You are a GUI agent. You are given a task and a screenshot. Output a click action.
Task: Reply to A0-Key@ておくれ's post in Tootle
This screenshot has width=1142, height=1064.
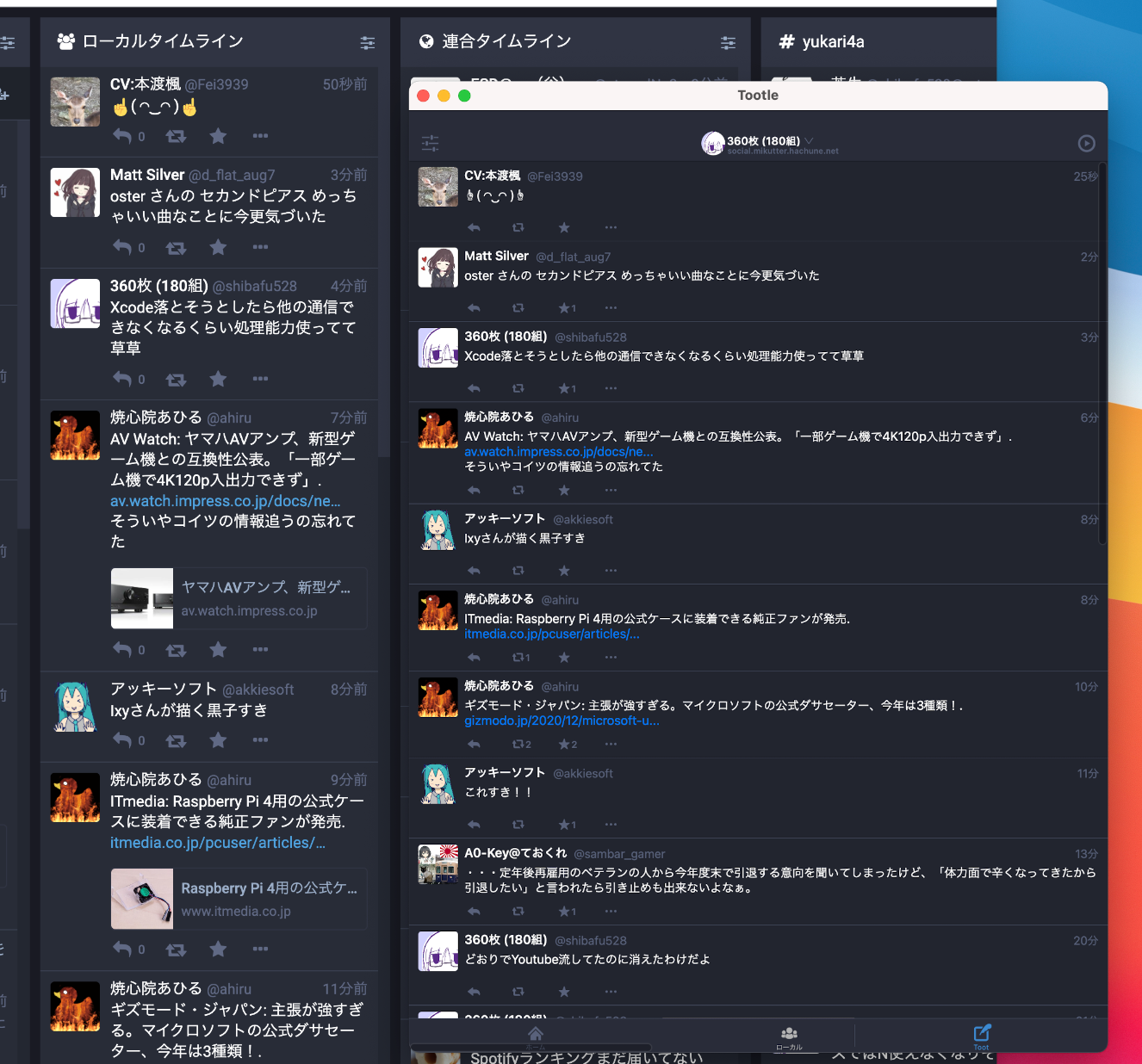pos(474,911)
